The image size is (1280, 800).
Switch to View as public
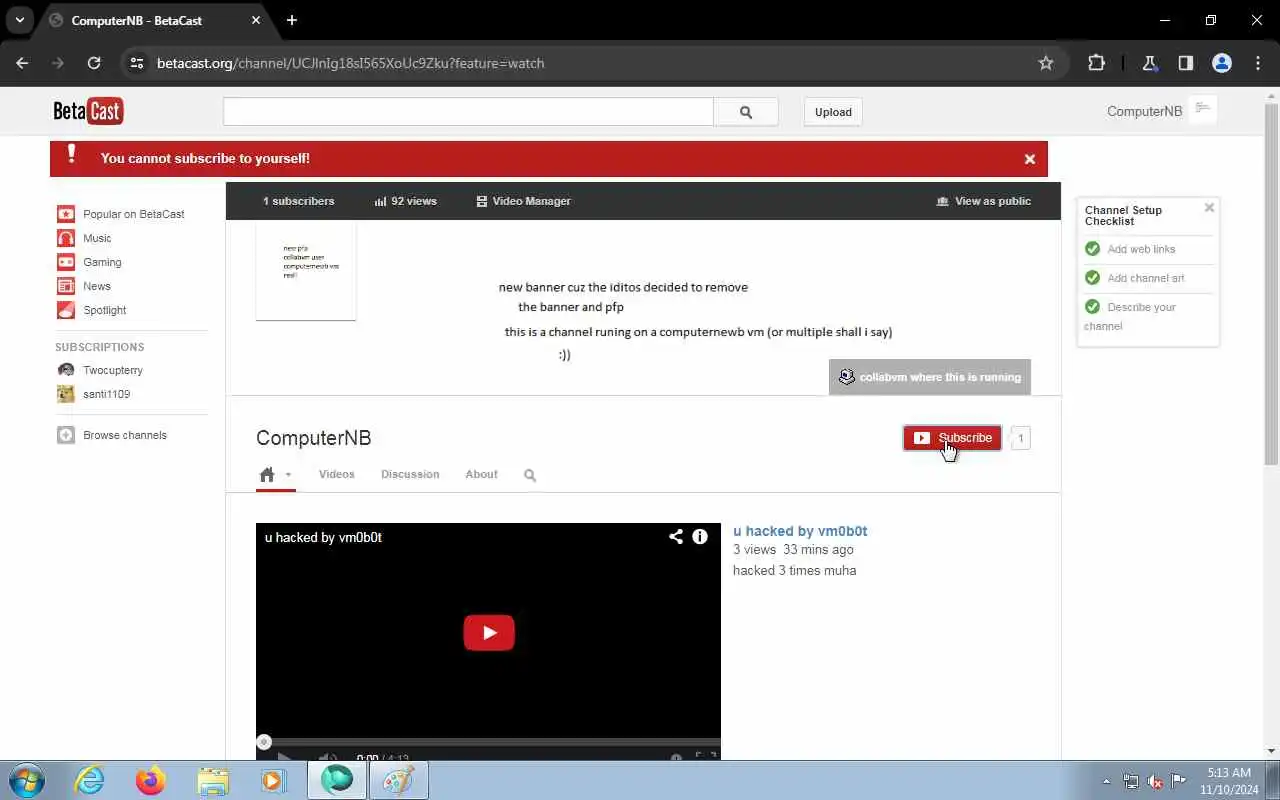984,201
